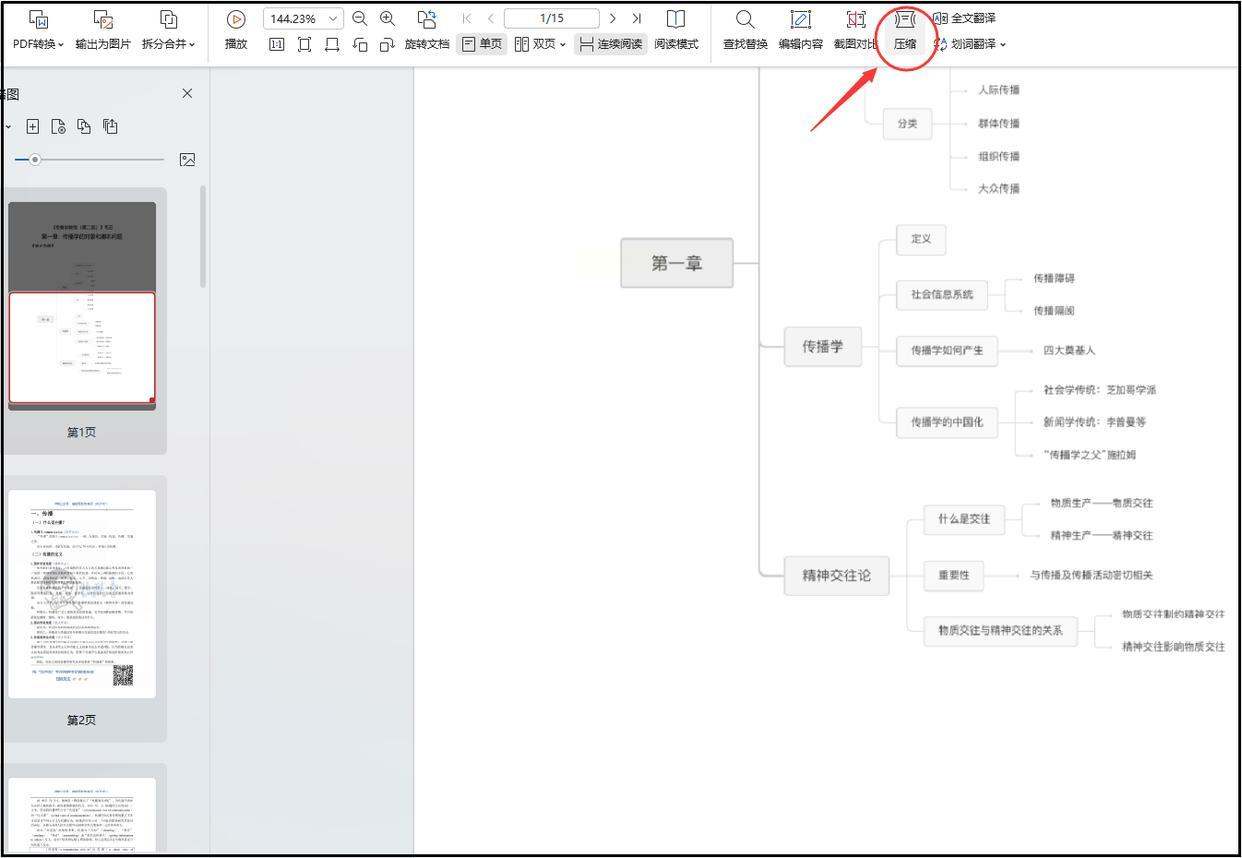Click the 精神交往论 mind map node
This screenshot has width=1242, height=858.
pyautogui.click(x=836, y=575)
